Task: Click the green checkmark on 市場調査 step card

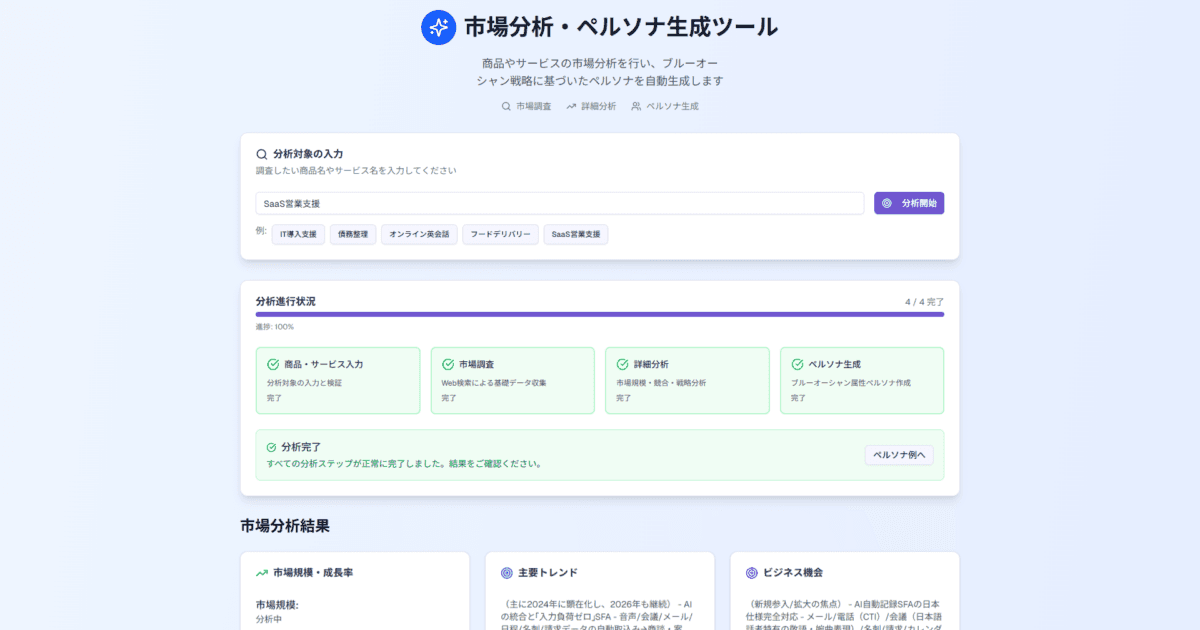Action: 445,364
